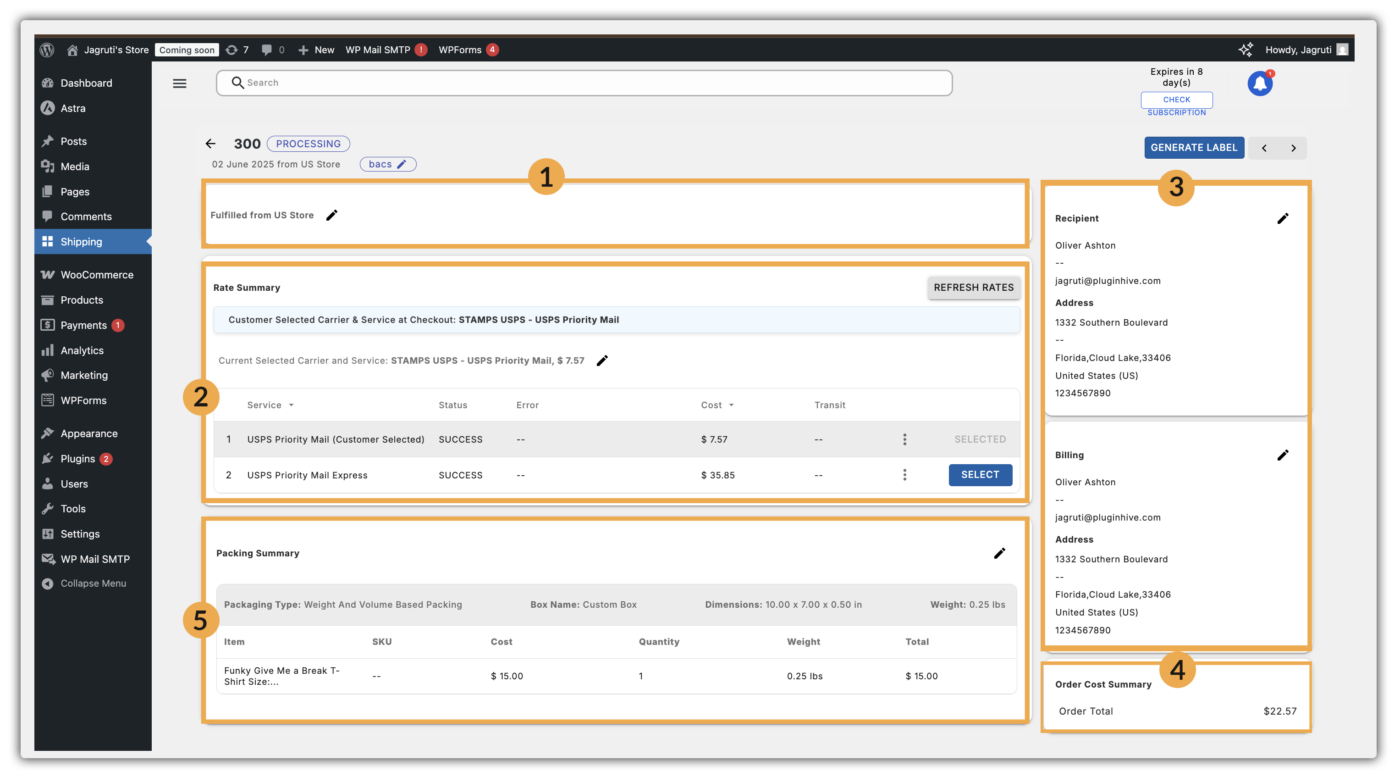1400x777 pixels.
Task: Open options menu for Priority Mail Express row
Action: pyautogui.click(x=905, y=476)
